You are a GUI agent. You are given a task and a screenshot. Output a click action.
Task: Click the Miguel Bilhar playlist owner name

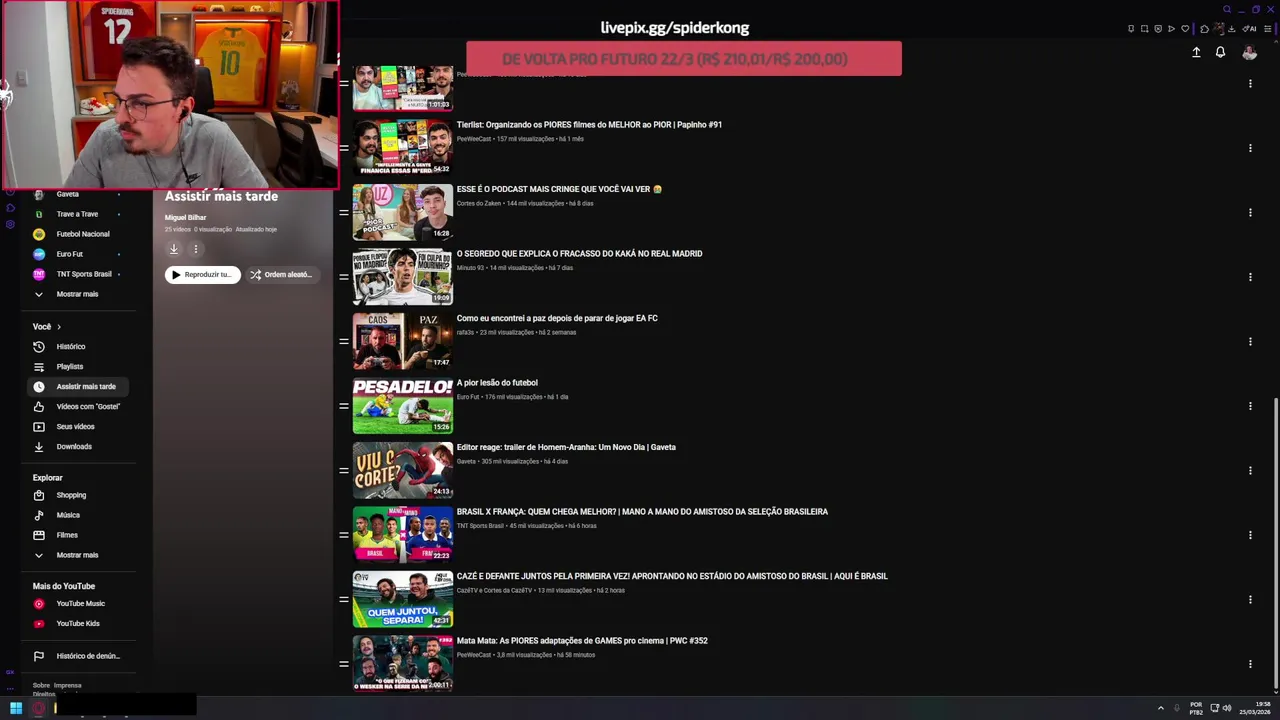(x=185, y=217)
